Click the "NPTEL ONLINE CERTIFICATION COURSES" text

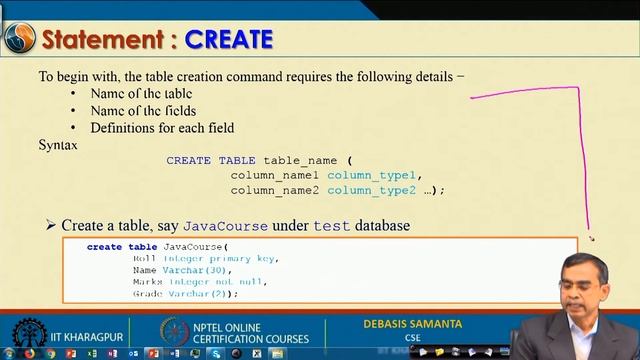click(x=251, y=333)
